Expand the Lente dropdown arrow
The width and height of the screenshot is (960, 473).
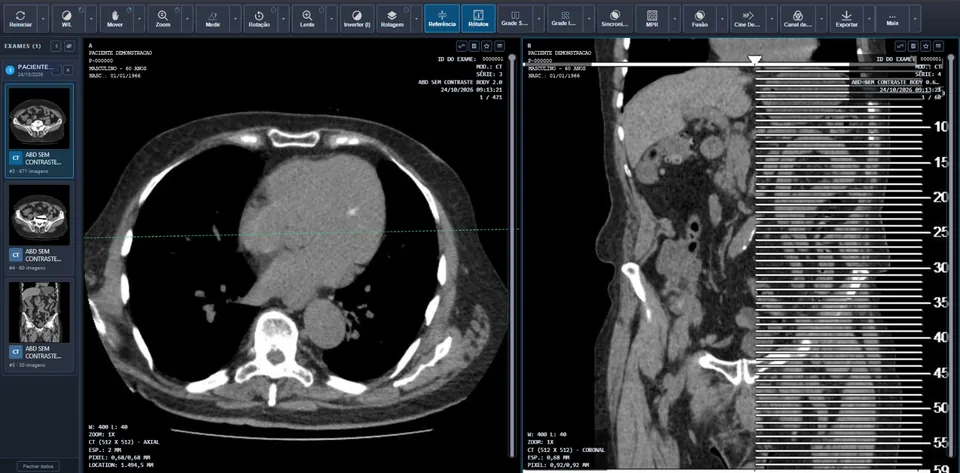331,18
